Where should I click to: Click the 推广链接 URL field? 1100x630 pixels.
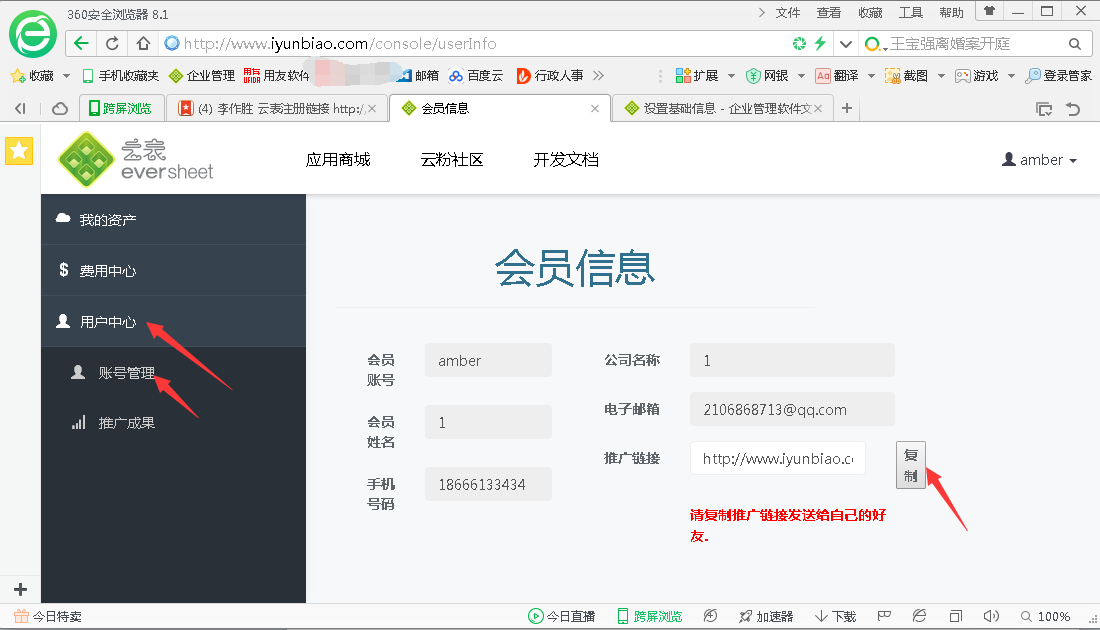coord(777,458)
